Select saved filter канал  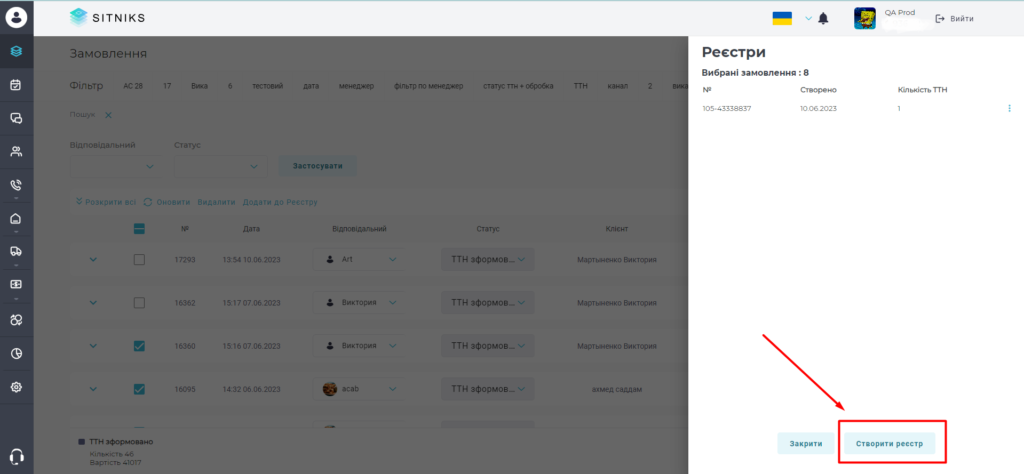[x=617, y=86]
